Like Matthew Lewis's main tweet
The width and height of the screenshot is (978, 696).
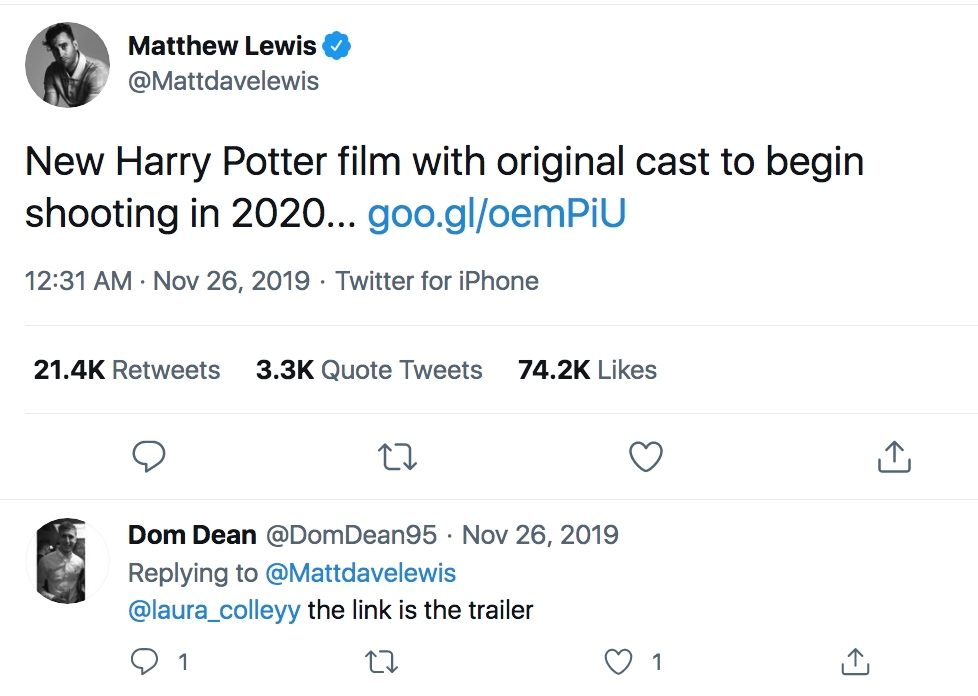pyautogui.click(x=646, y=456)
